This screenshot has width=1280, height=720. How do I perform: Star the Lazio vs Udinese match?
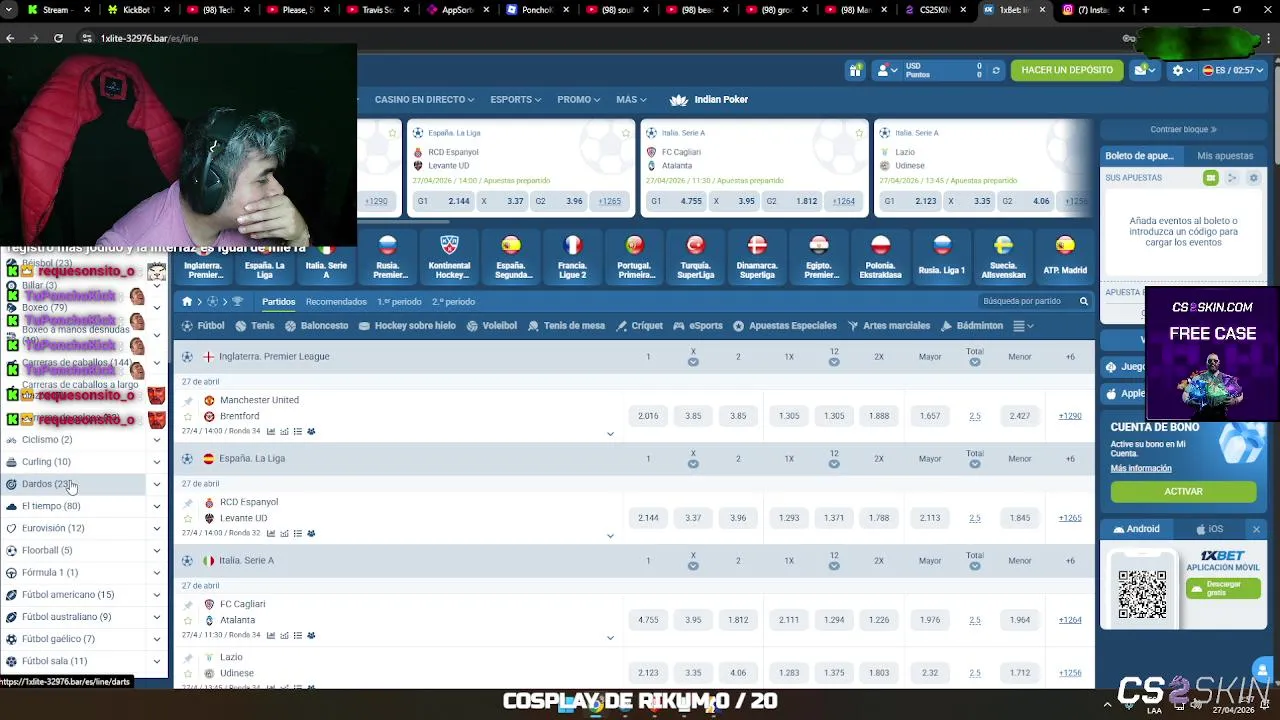(187, 673)
